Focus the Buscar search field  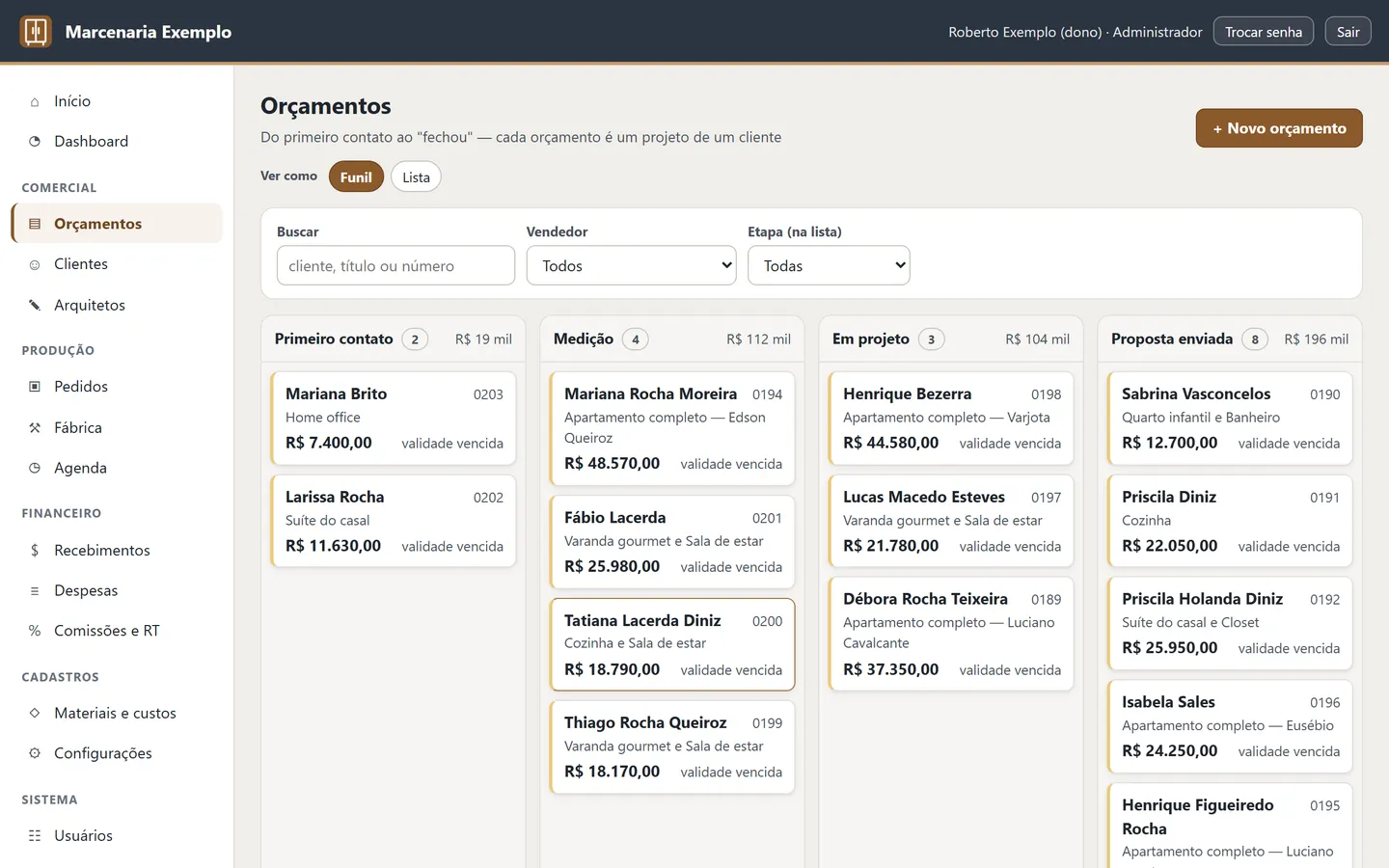click(x=395, y=265)
